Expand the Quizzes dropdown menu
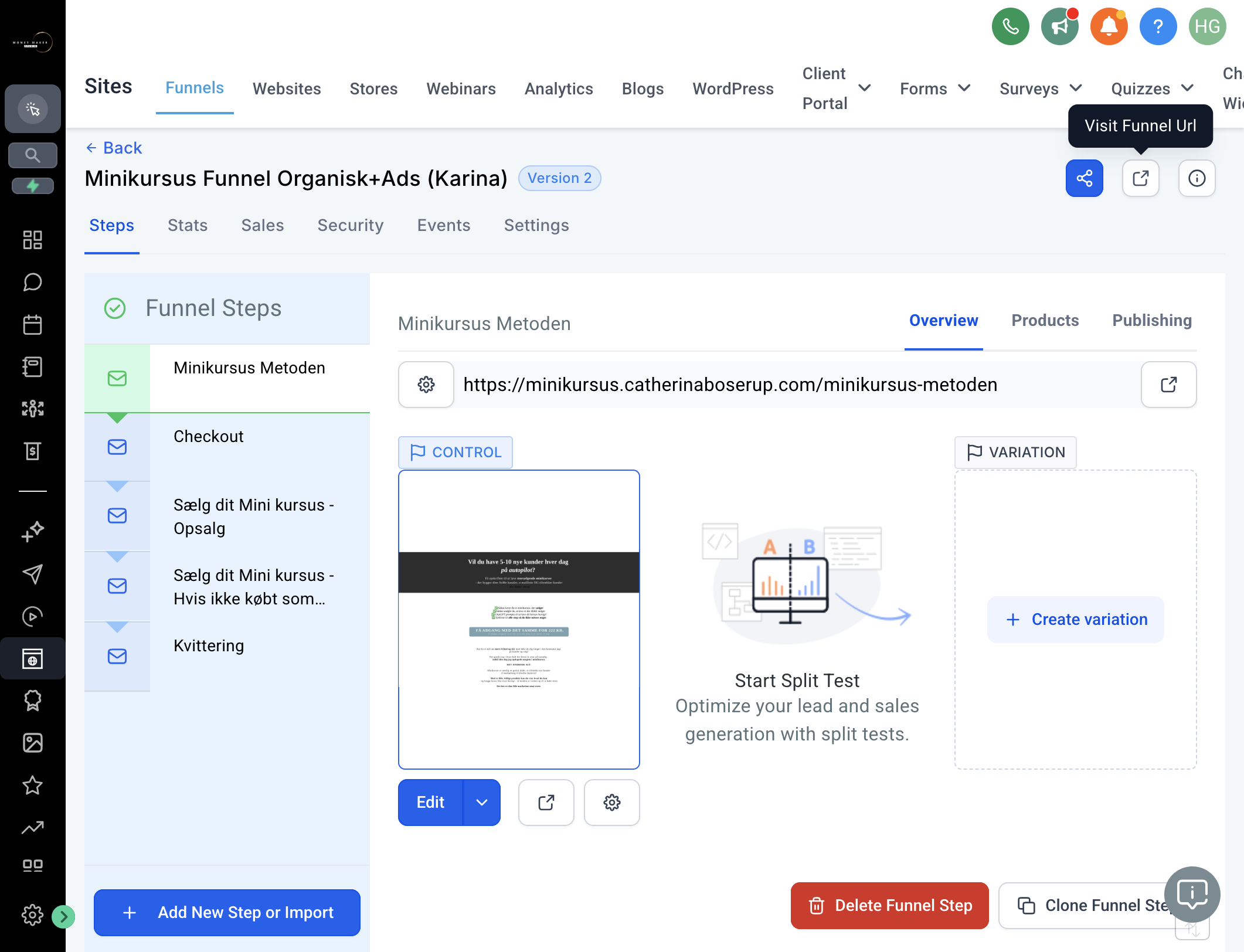This screenshot has width=1244, height=952. (x=1187, y=89)
